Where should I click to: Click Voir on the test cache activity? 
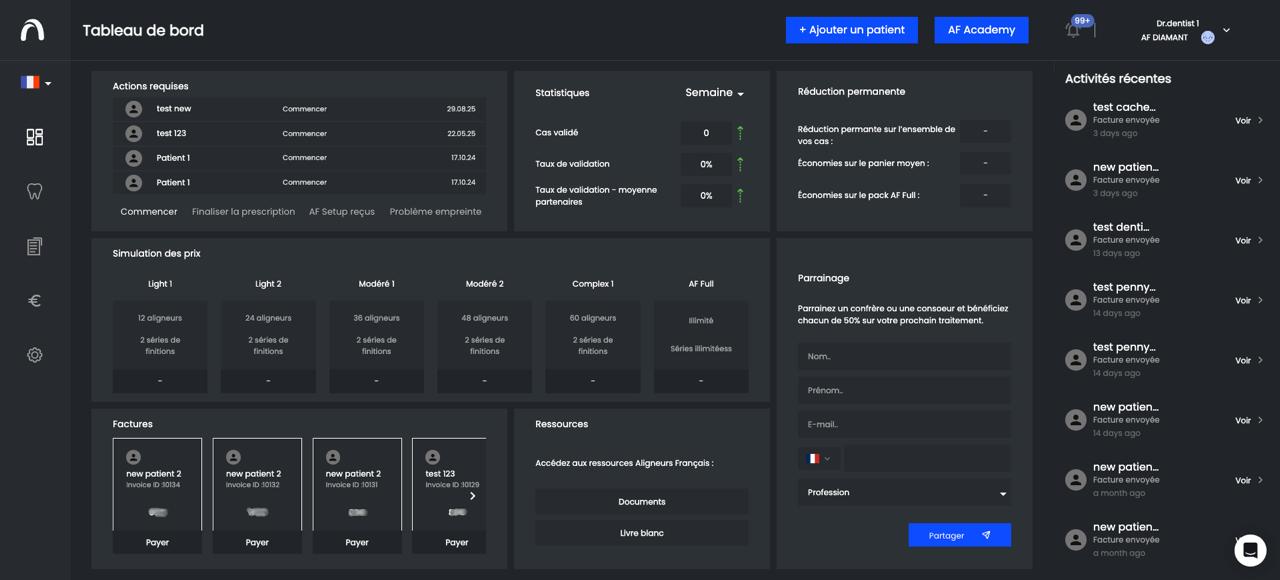[x=1243, y=120]
